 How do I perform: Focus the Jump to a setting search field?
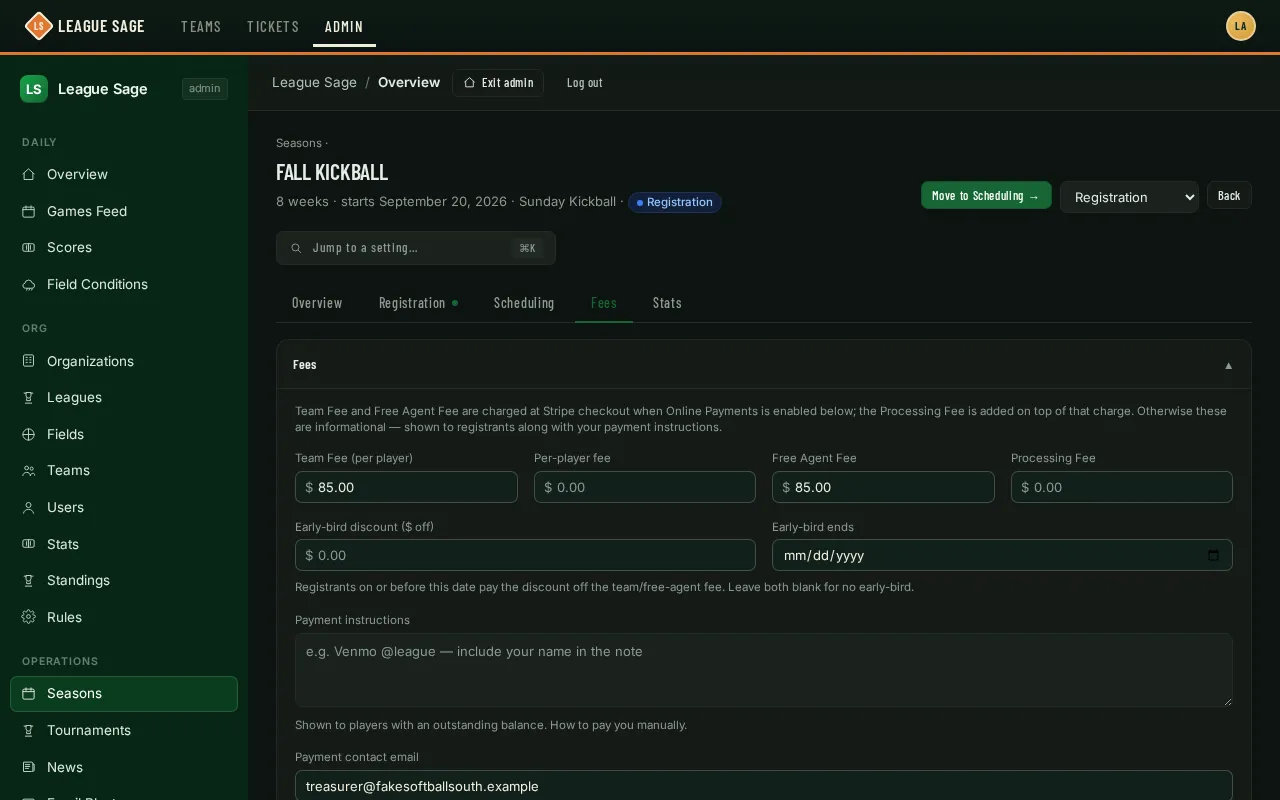click(x=416, y=248)
